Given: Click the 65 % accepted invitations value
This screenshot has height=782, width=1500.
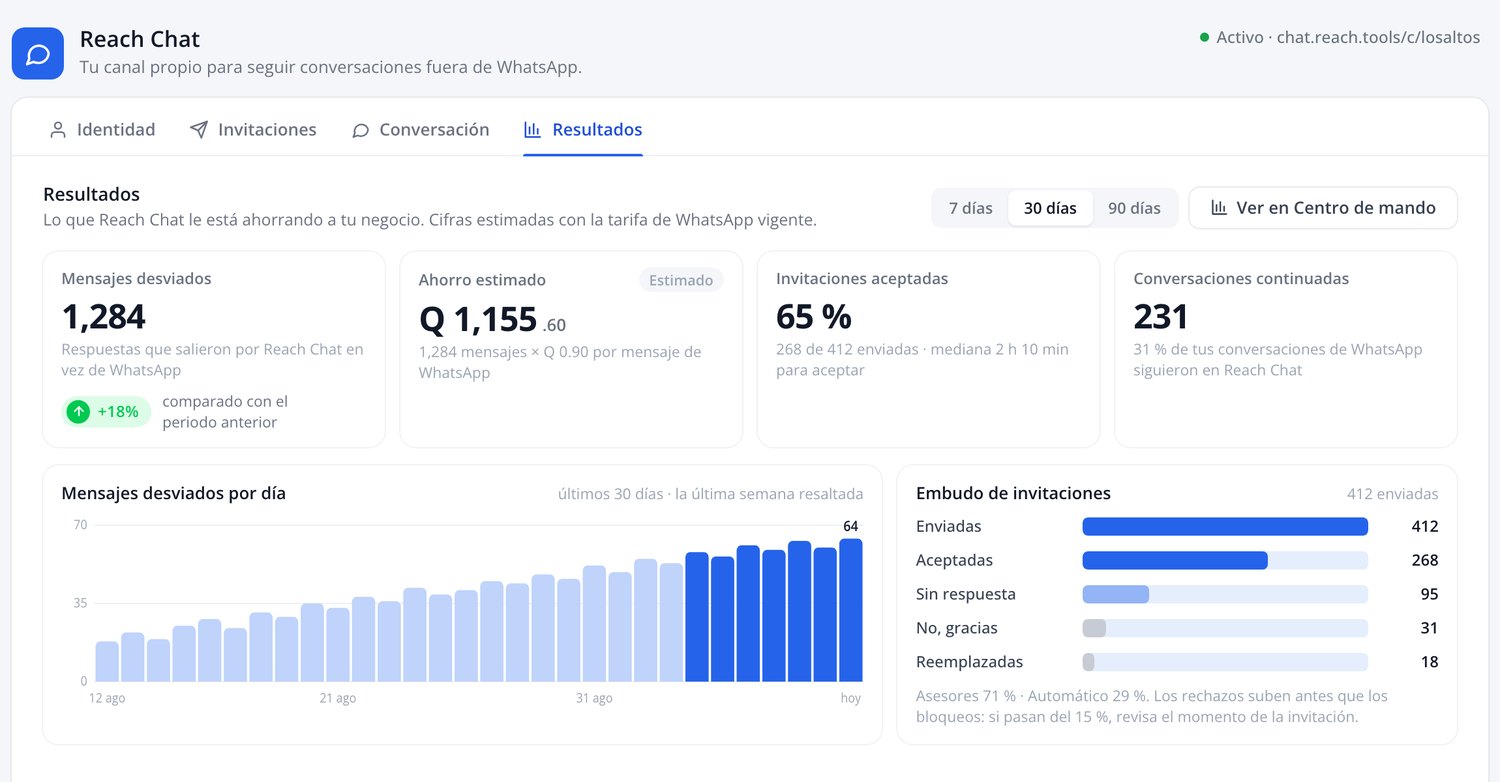Looking at the screenshot, I should pyautogui.click(x=814, y=317).
